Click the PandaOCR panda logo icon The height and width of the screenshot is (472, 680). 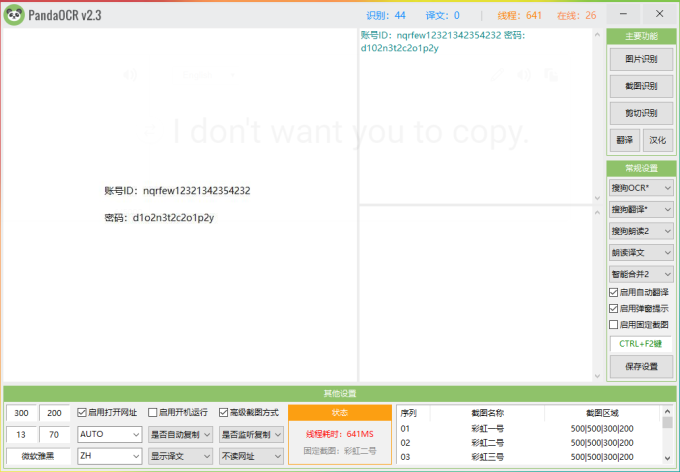(14, 15)
